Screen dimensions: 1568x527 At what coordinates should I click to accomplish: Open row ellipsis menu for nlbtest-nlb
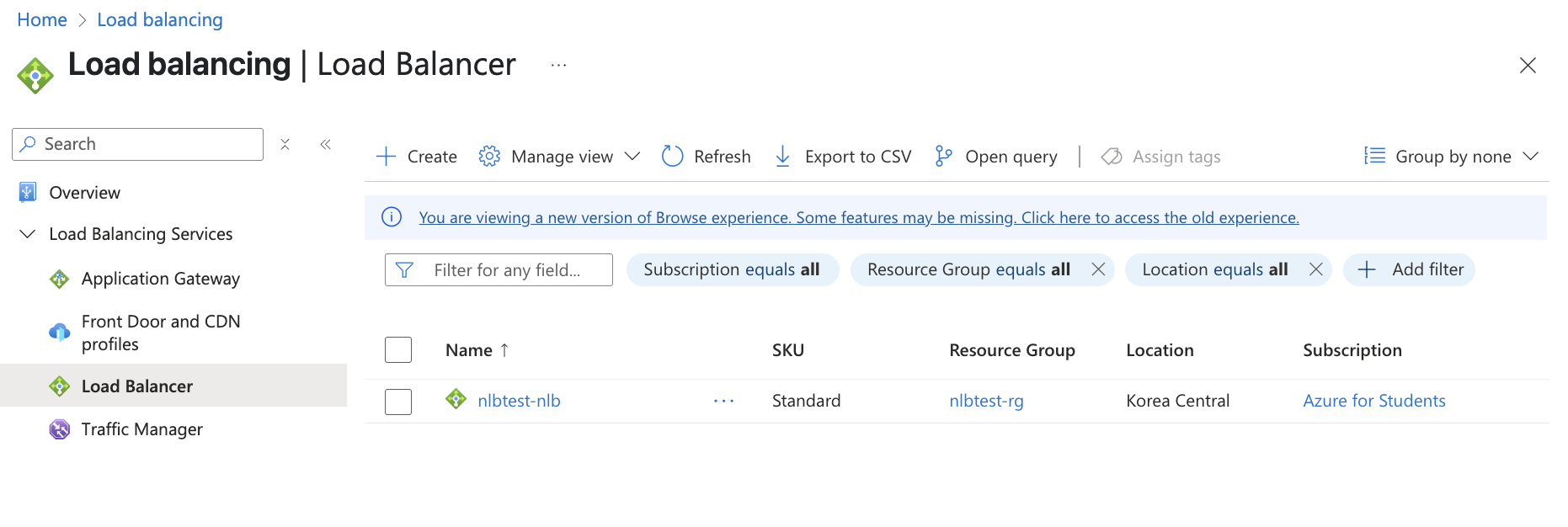723,401
